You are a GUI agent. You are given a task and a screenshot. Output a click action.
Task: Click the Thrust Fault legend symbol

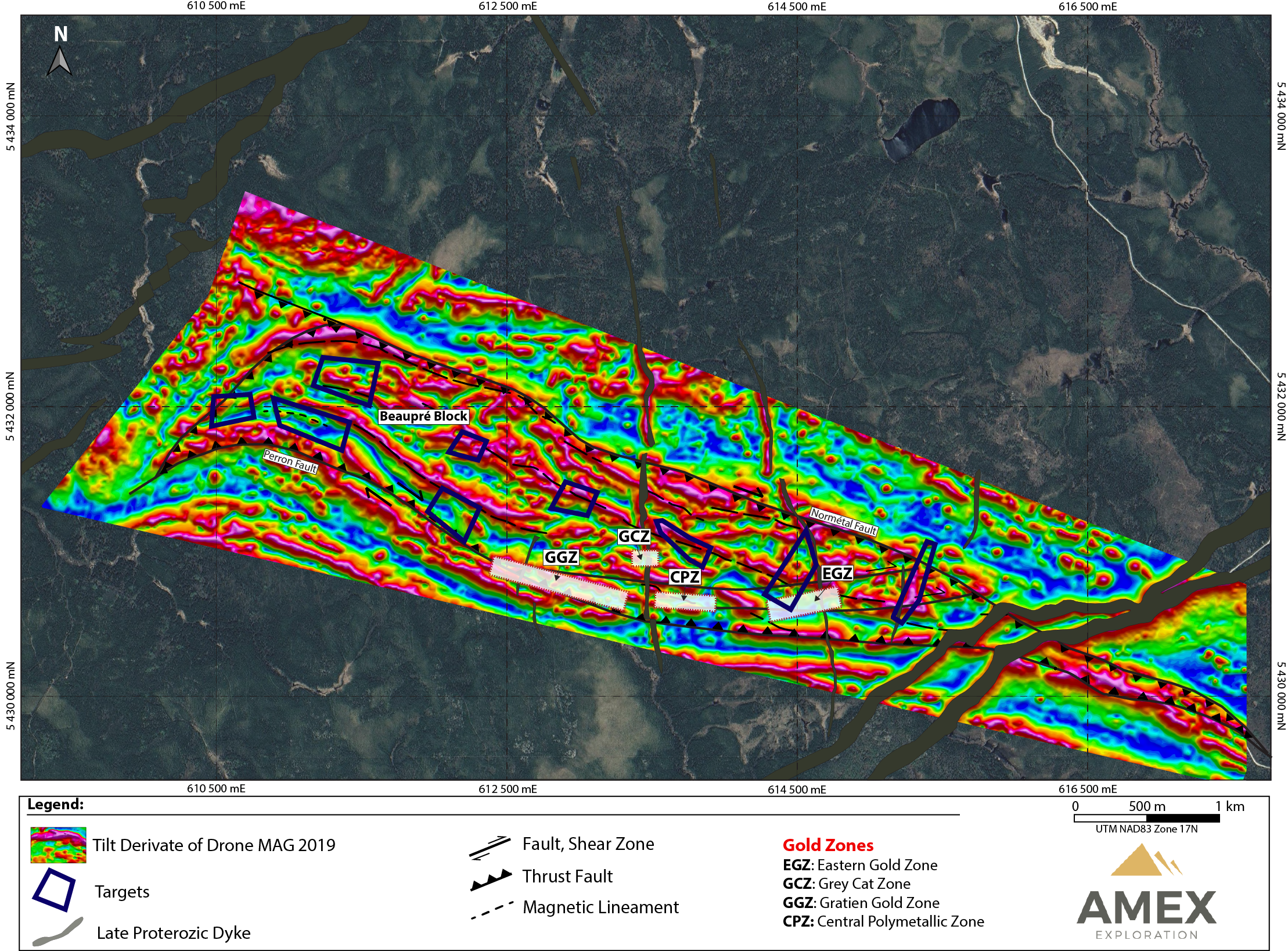pos(491,880)
